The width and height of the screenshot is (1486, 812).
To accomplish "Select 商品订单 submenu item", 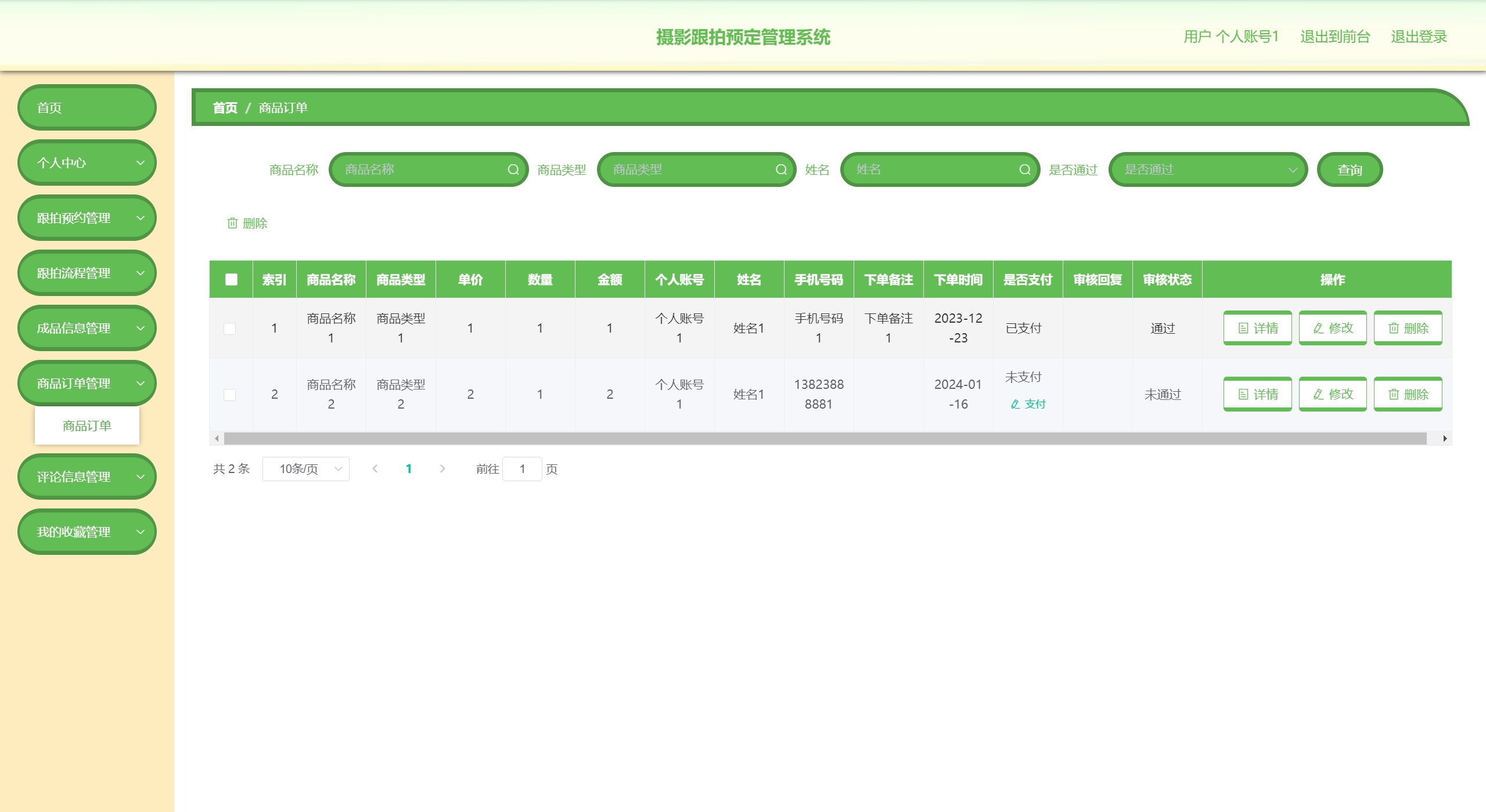I will (x=87, y=426).
